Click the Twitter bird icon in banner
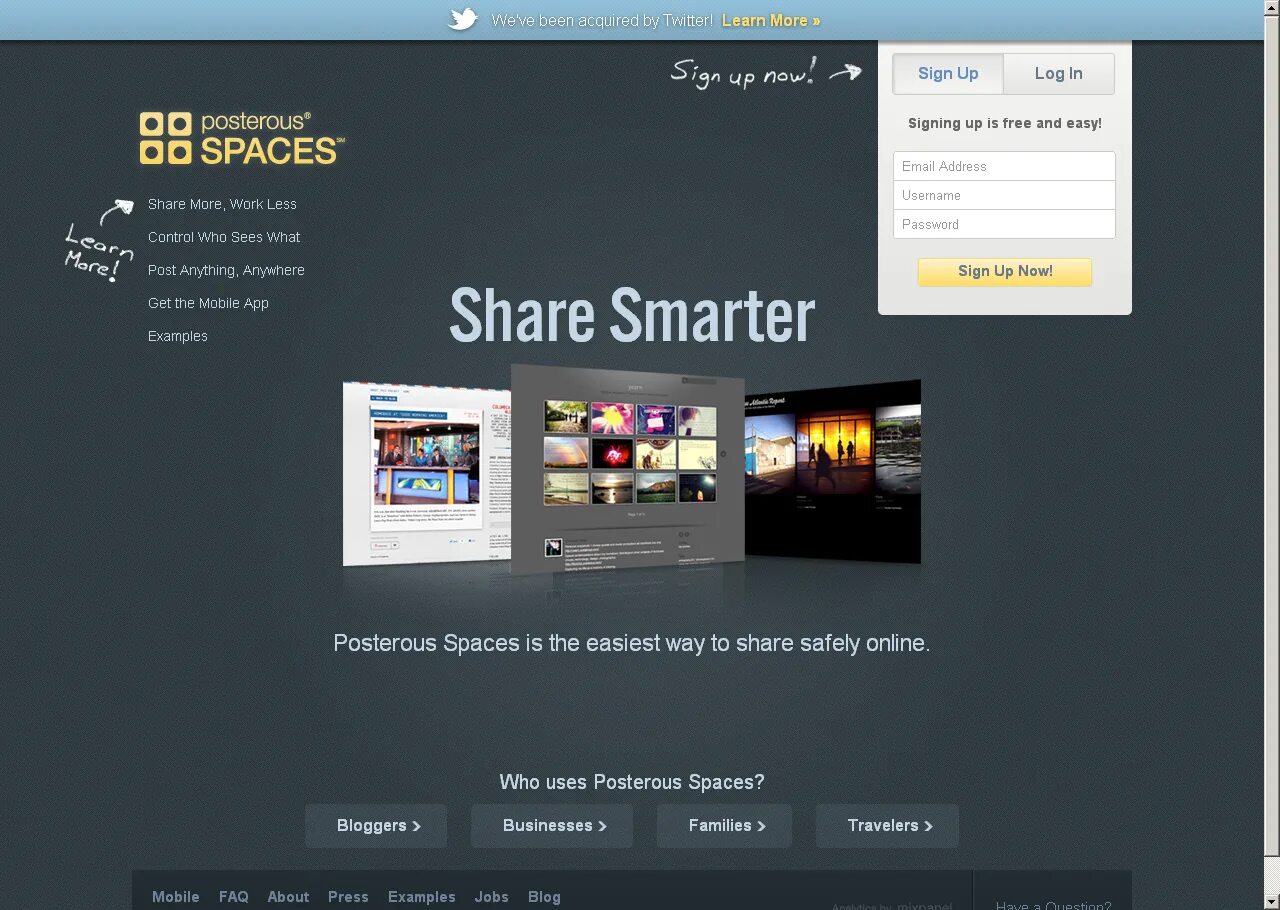Screen dimensions: 1280x910 462,19
